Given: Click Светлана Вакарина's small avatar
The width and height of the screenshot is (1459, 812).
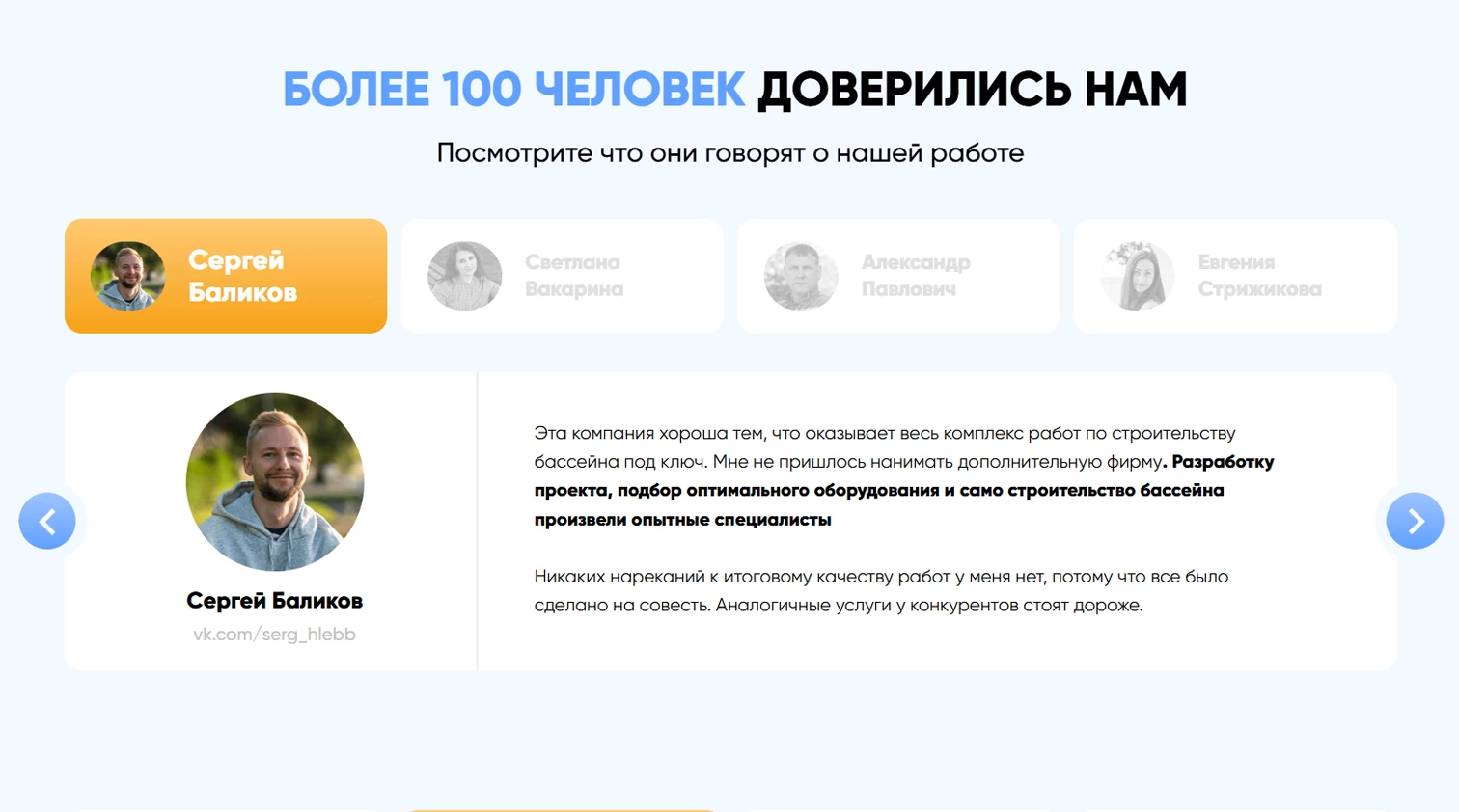Looking at the screenshot, I should 465,276.
